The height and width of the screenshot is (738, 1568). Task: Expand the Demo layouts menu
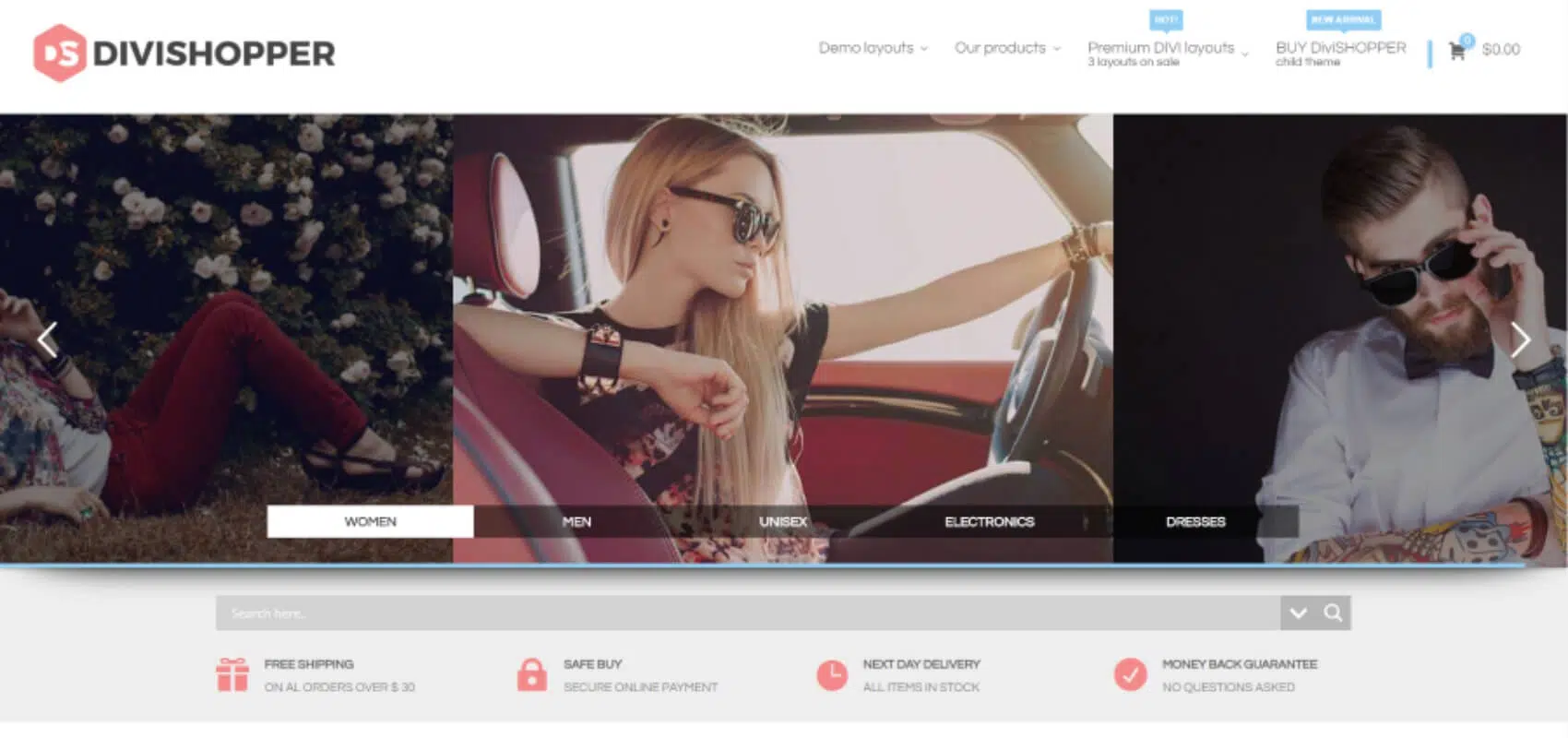click(x=873, y=48)
